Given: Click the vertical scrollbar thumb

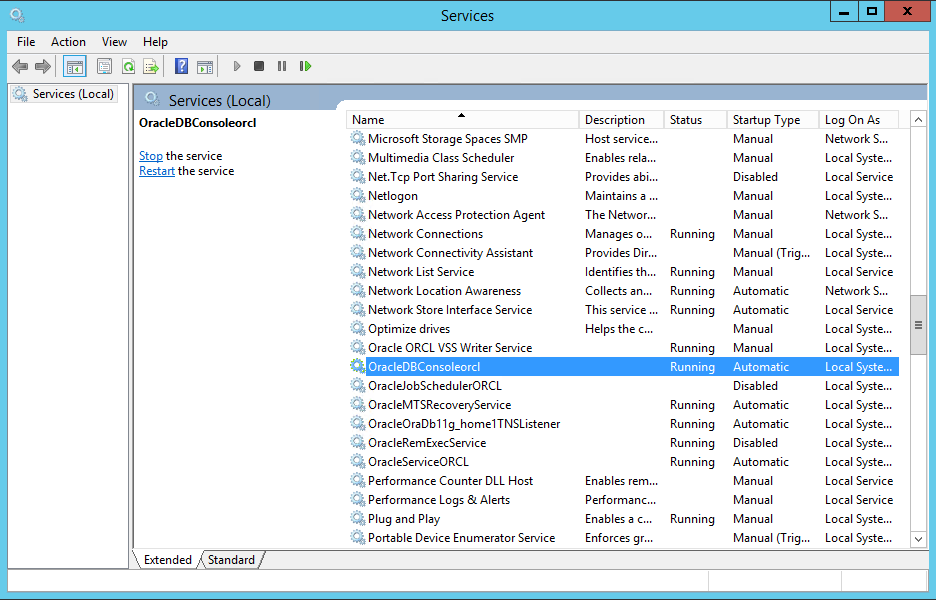Looking at the screenshot, I should pyautogui.click(x=918, y=325).
